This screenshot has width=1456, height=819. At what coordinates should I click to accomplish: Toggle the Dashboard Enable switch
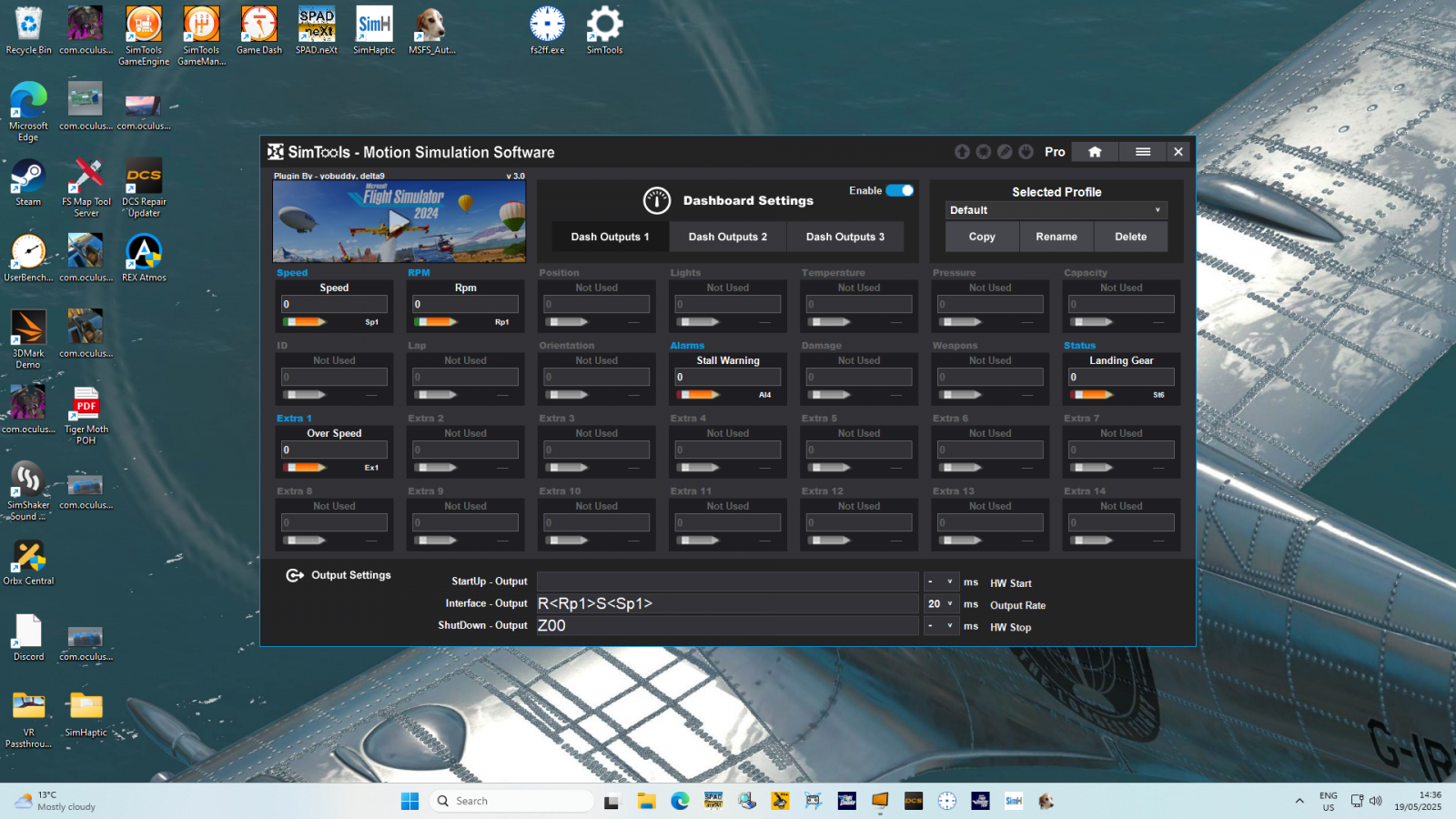pos(900,190)
